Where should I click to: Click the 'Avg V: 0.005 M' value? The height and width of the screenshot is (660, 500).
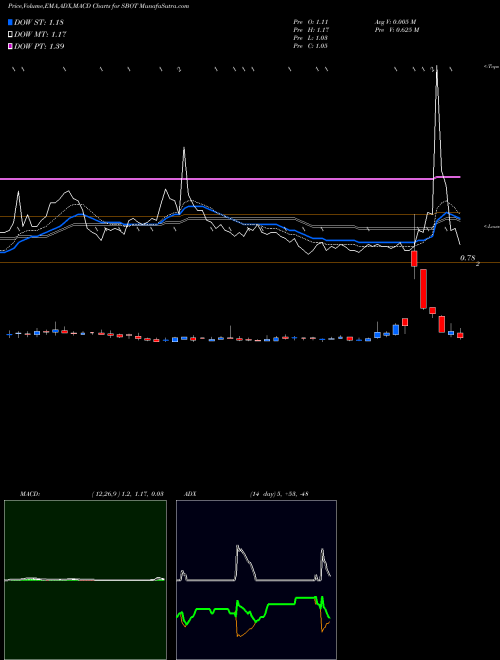coord(395,22)
